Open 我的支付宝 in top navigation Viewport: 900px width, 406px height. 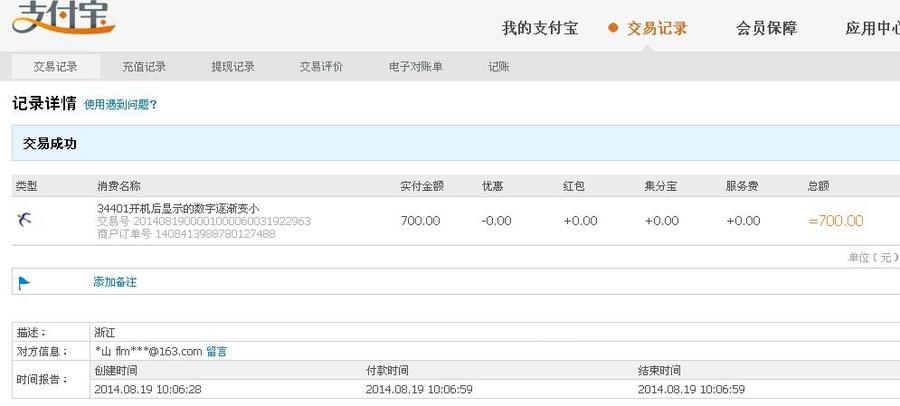540,28
